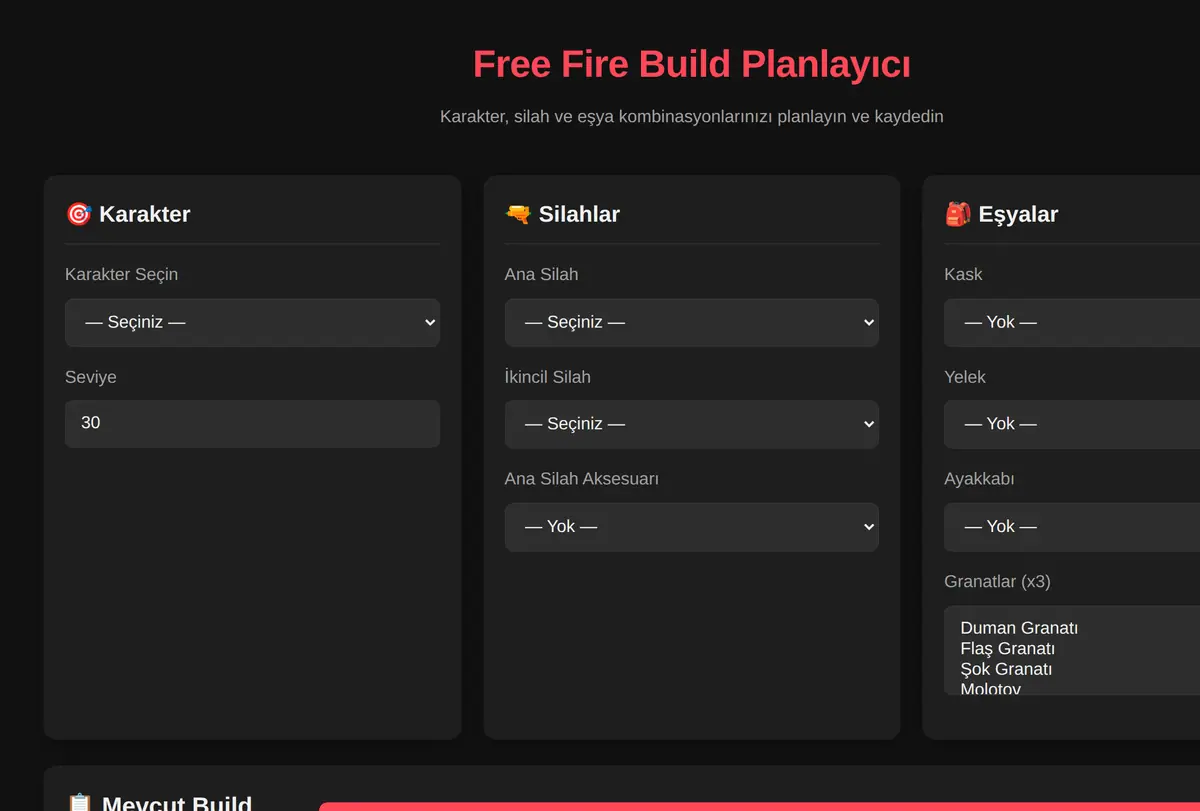Click the Mevcut Build heading
Screen dimensions: 1200x811
[177, 803]
